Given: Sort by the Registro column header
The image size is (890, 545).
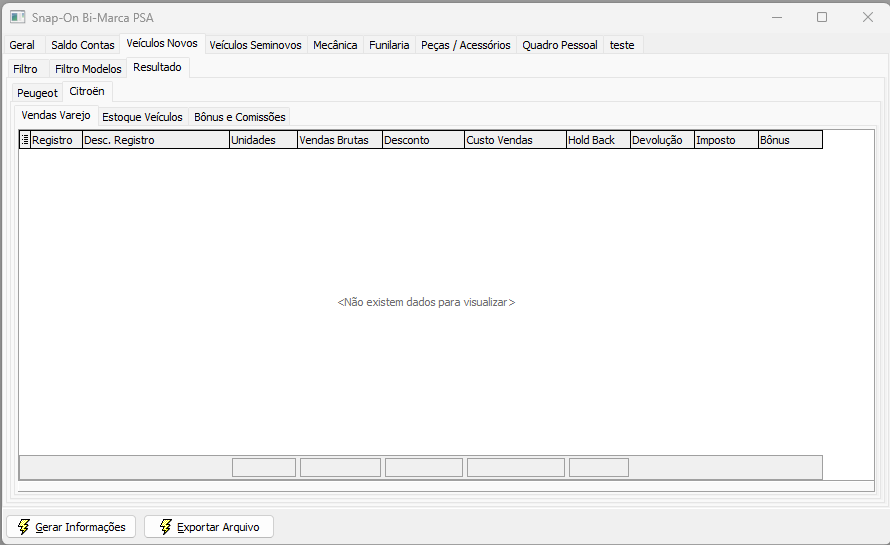Looking at the screenshot, I should pos(56,140).
